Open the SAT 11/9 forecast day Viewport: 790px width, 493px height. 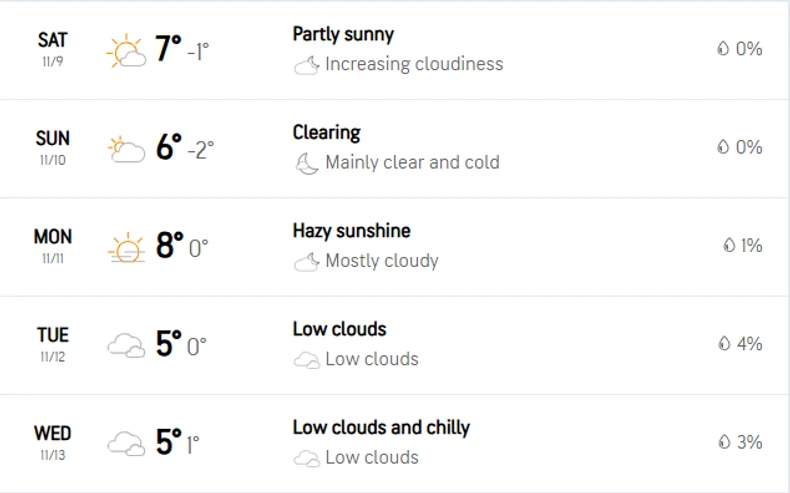[x=52, y=49]
